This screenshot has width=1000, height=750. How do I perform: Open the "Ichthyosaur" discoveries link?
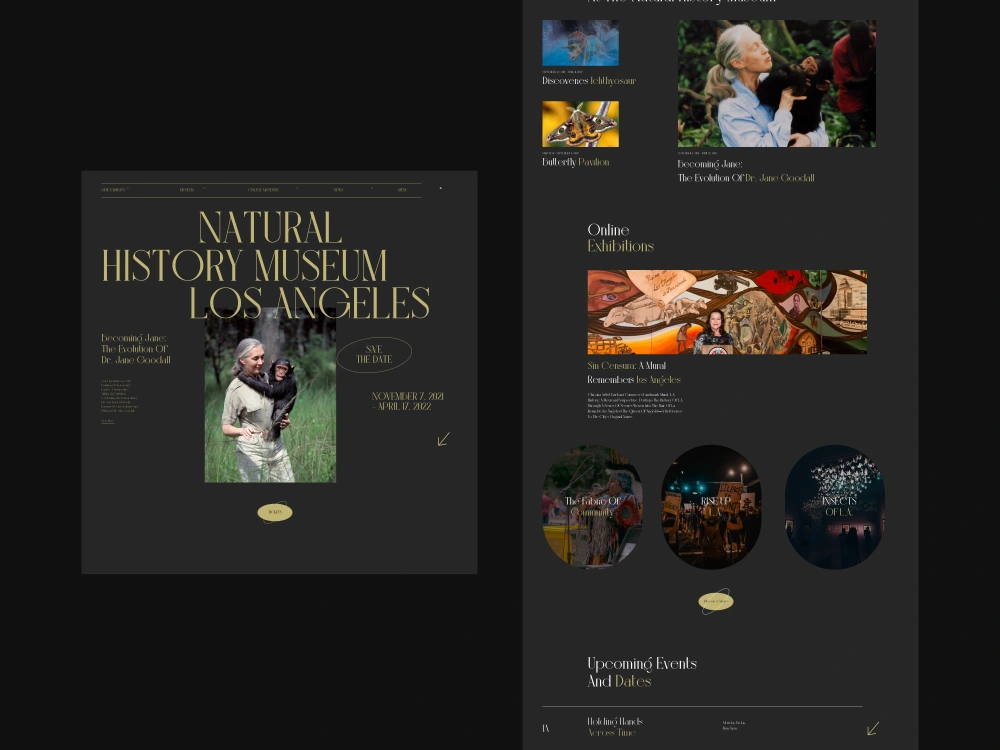613,81
